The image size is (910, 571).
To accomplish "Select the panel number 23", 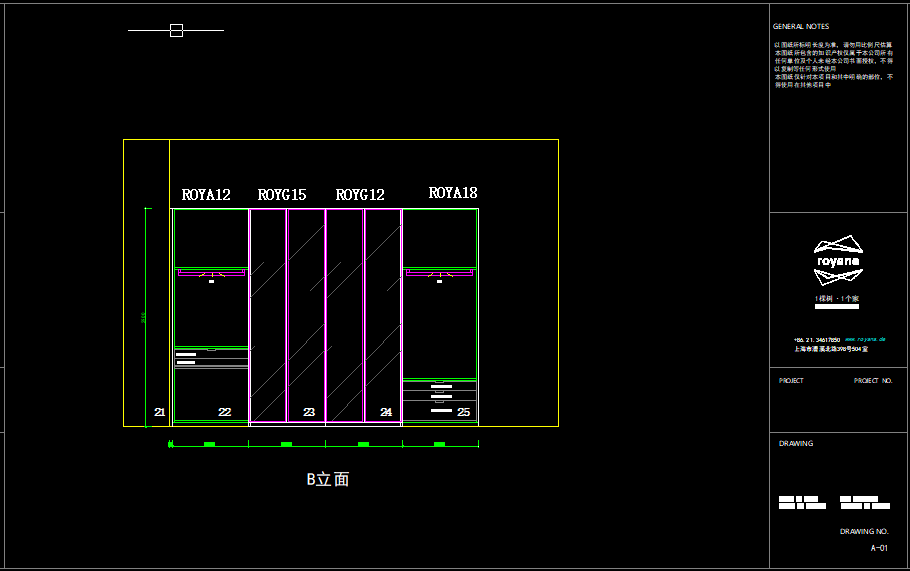I will click(x=309, y=412).
